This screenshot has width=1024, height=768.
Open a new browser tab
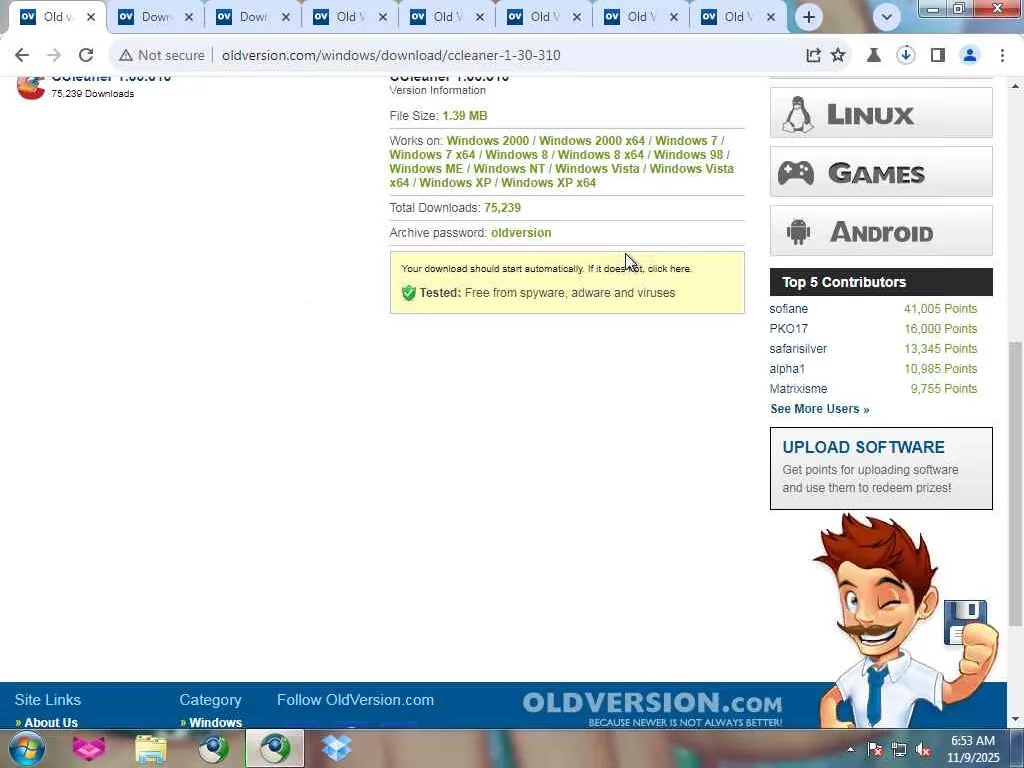tap(808, 17)
